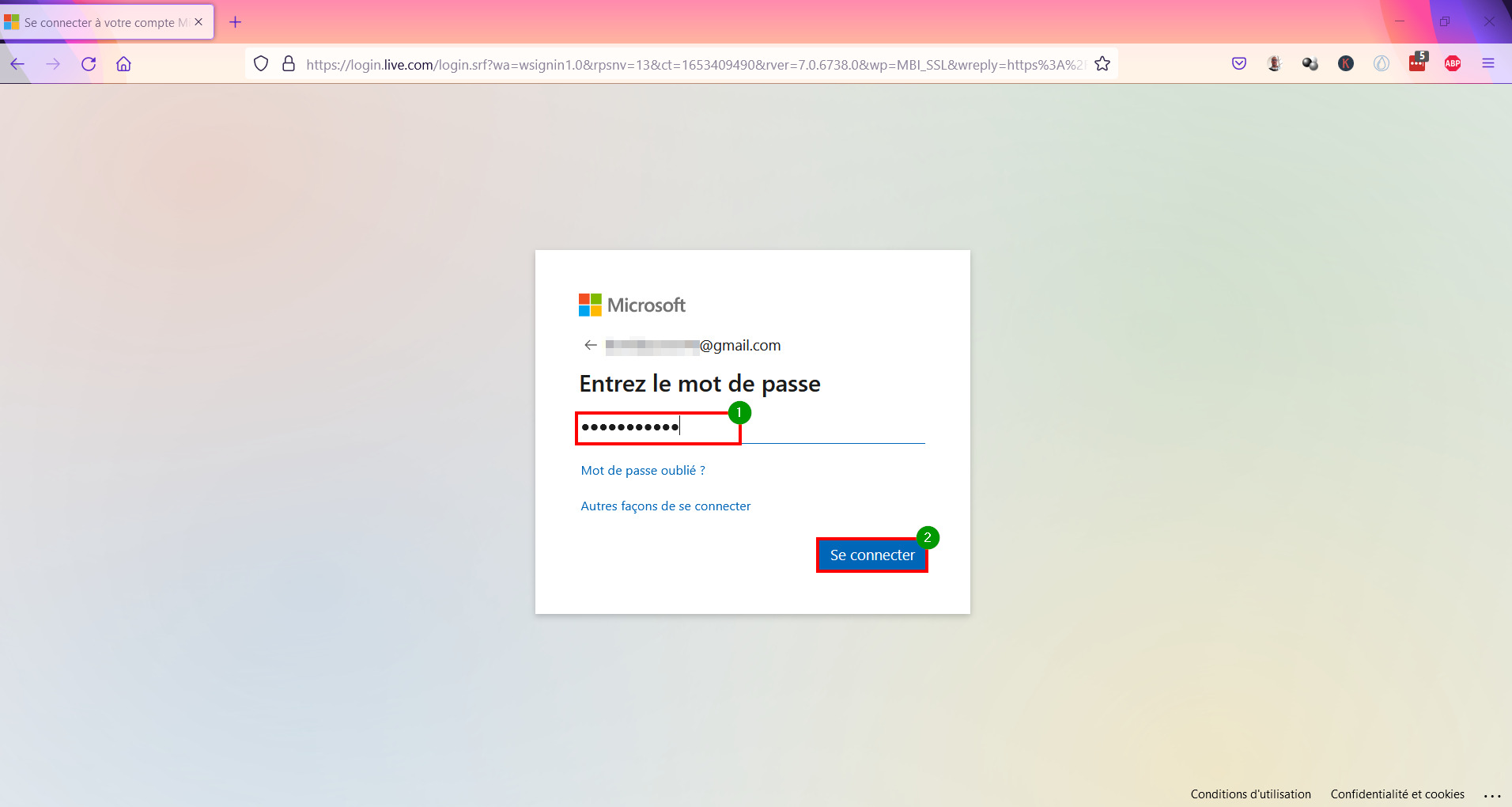View site security via padlock icon
The height and width of the screenshot is (807, 1512).
(289, 64)
